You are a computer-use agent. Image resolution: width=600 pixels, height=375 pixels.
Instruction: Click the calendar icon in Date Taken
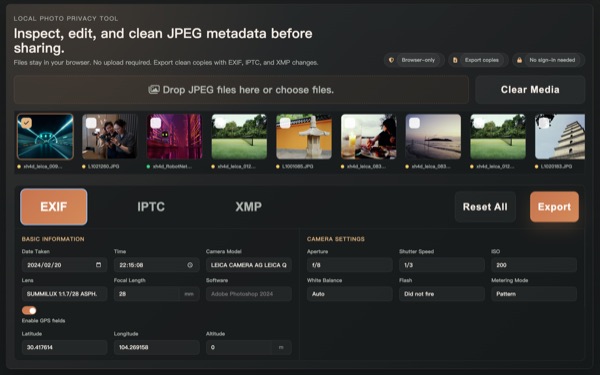[98, 265]
